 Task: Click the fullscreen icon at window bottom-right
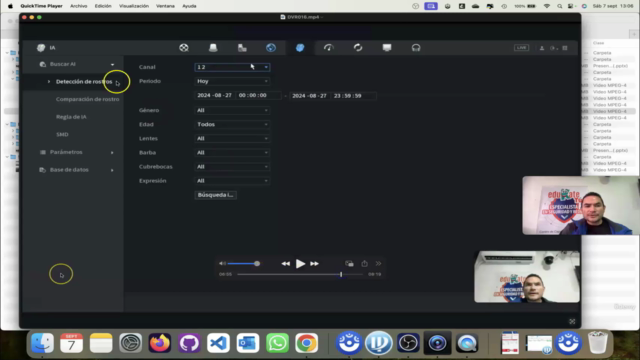(572, 322)
